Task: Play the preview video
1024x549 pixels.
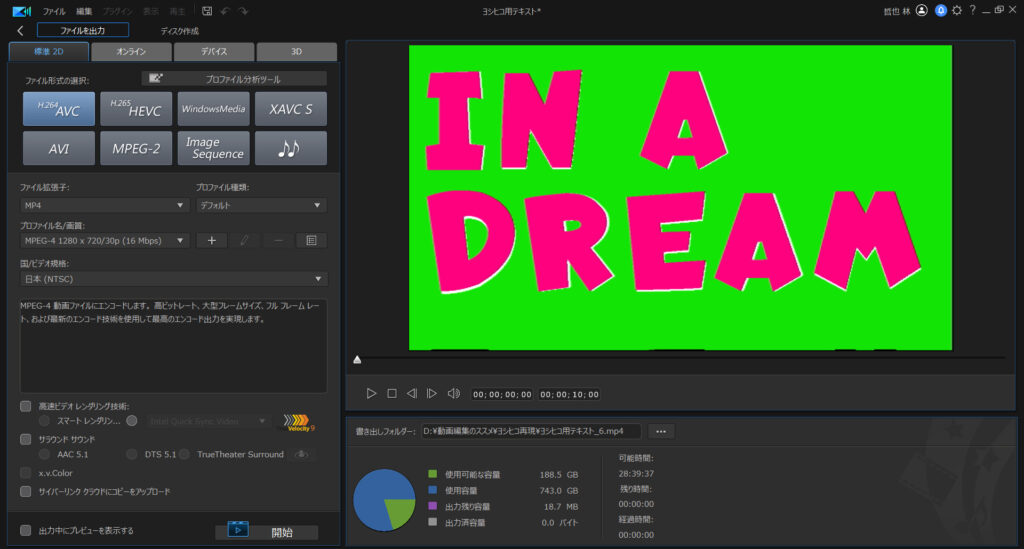Action: click(x=371, y=394)
